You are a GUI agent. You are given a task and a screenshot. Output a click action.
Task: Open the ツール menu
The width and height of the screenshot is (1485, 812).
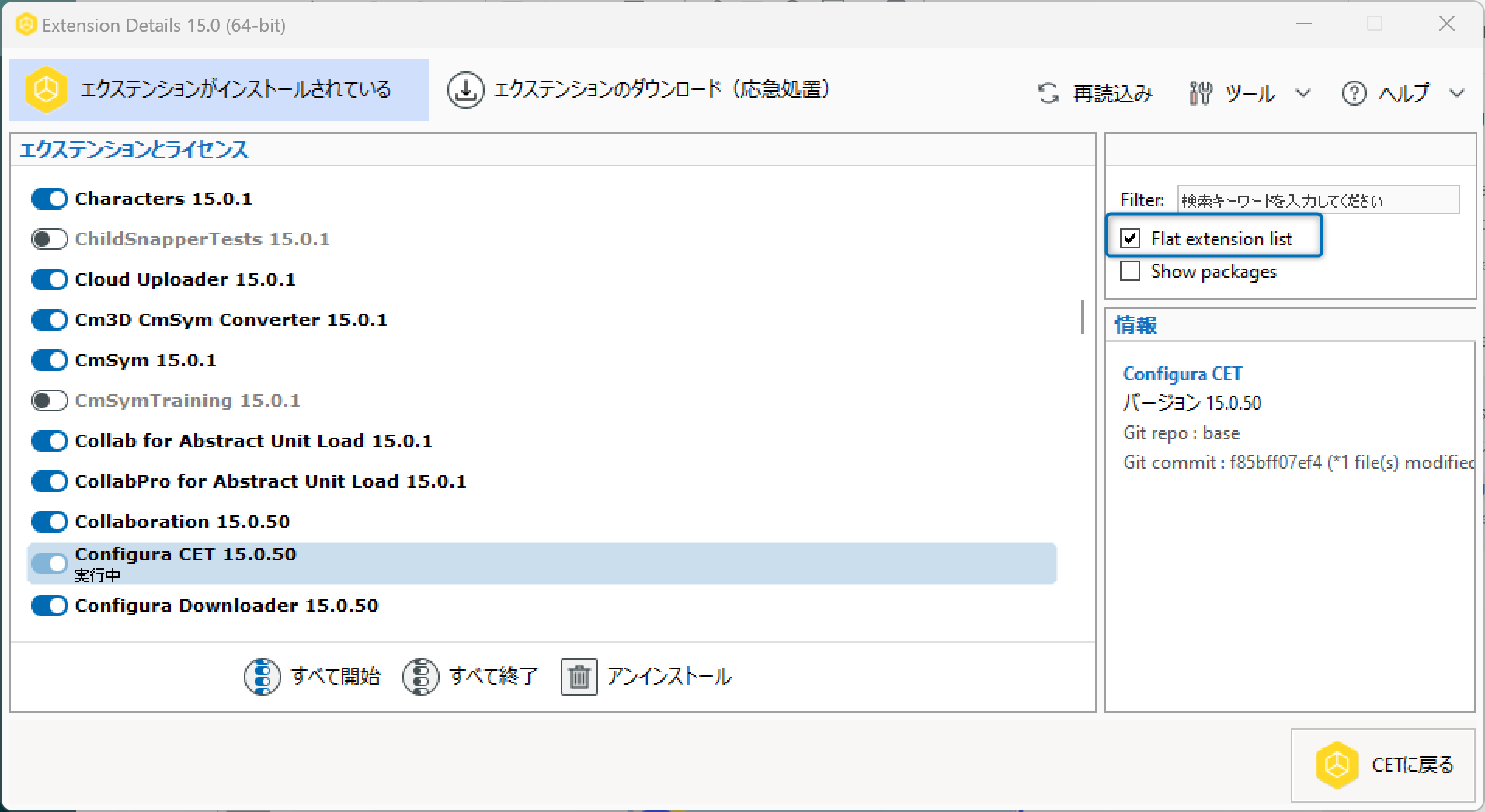pos(1250,94)
